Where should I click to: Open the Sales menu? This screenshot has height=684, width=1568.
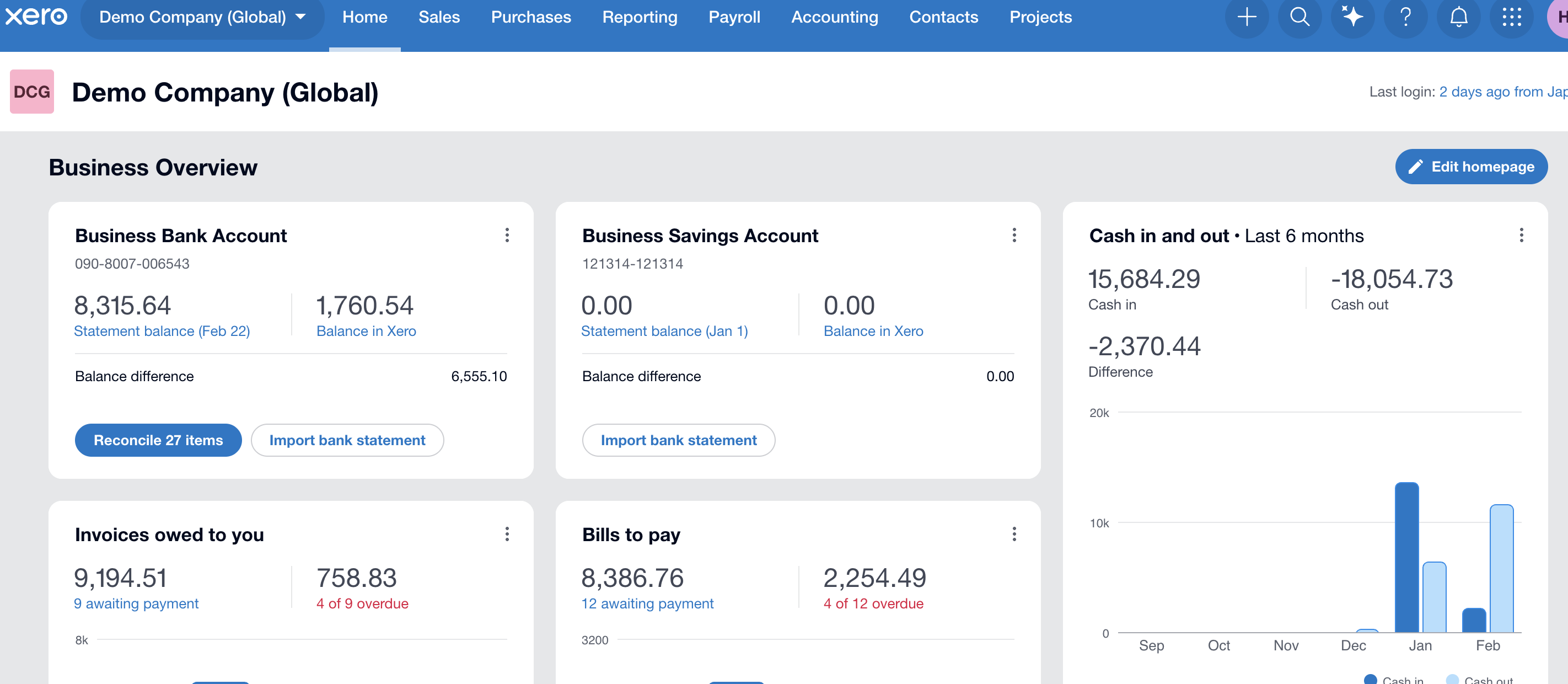(439, 17)
